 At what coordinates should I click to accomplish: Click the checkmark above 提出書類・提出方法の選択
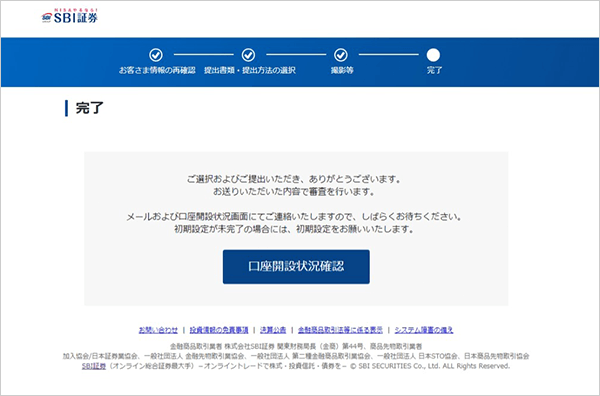tap(248, 55)
